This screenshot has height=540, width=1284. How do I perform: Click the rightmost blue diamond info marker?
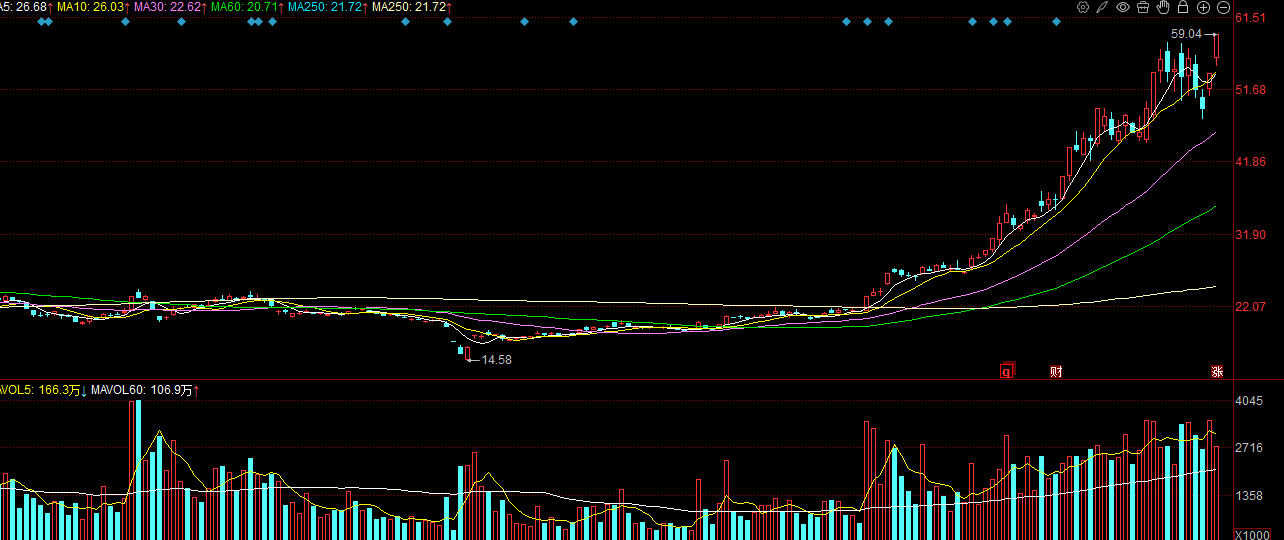point(1056,21)
